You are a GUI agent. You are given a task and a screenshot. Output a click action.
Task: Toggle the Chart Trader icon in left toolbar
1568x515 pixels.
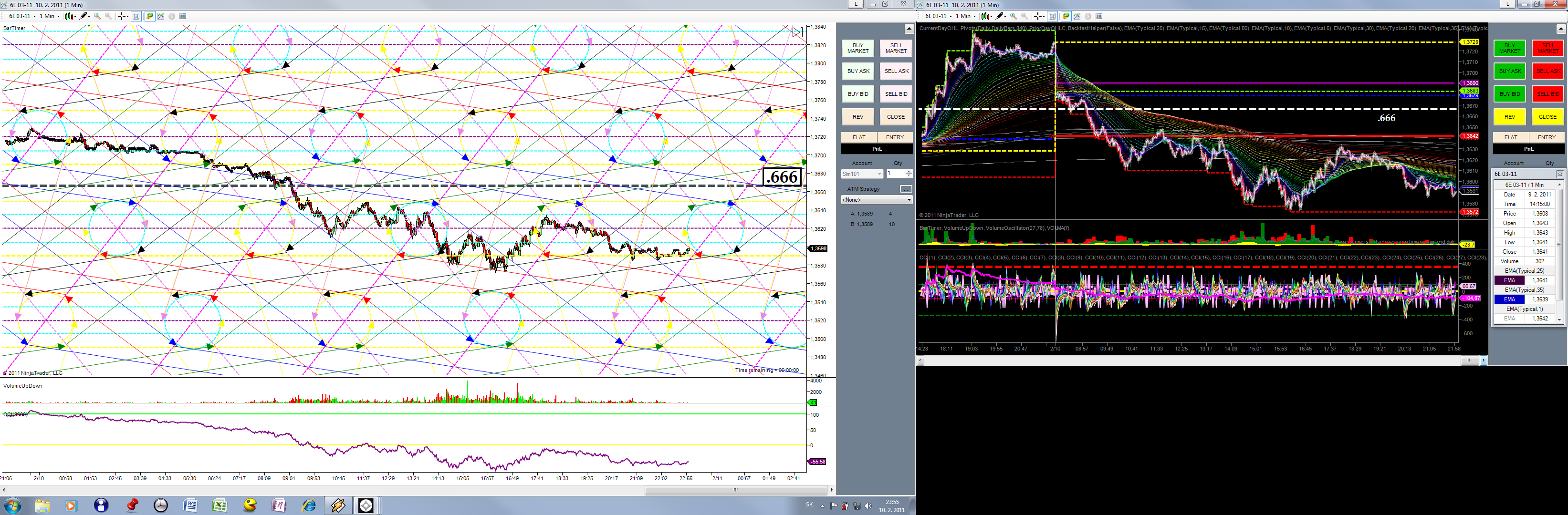pos(150,16)
